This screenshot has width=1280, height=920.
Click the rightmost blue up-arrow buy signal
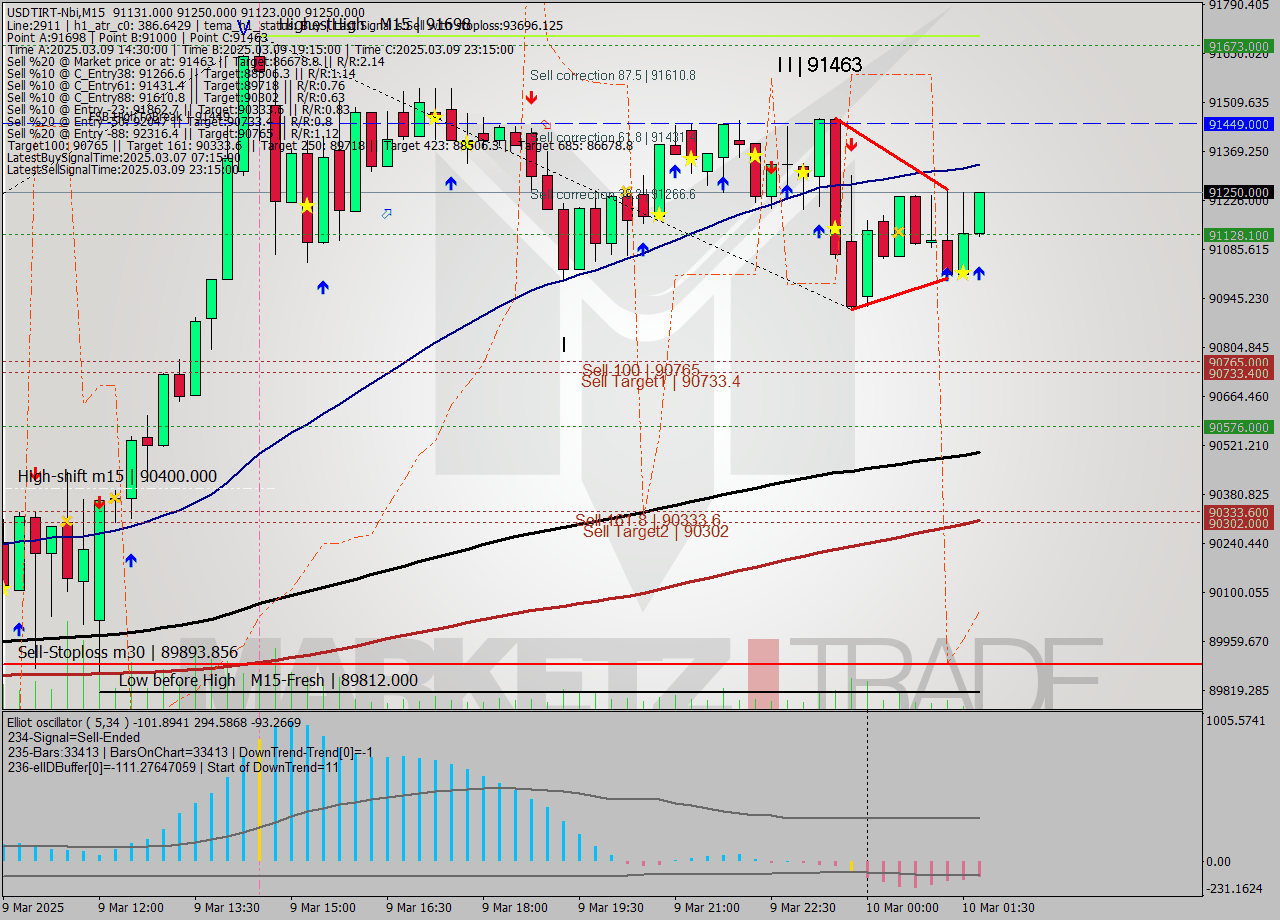tap(978, 274)
